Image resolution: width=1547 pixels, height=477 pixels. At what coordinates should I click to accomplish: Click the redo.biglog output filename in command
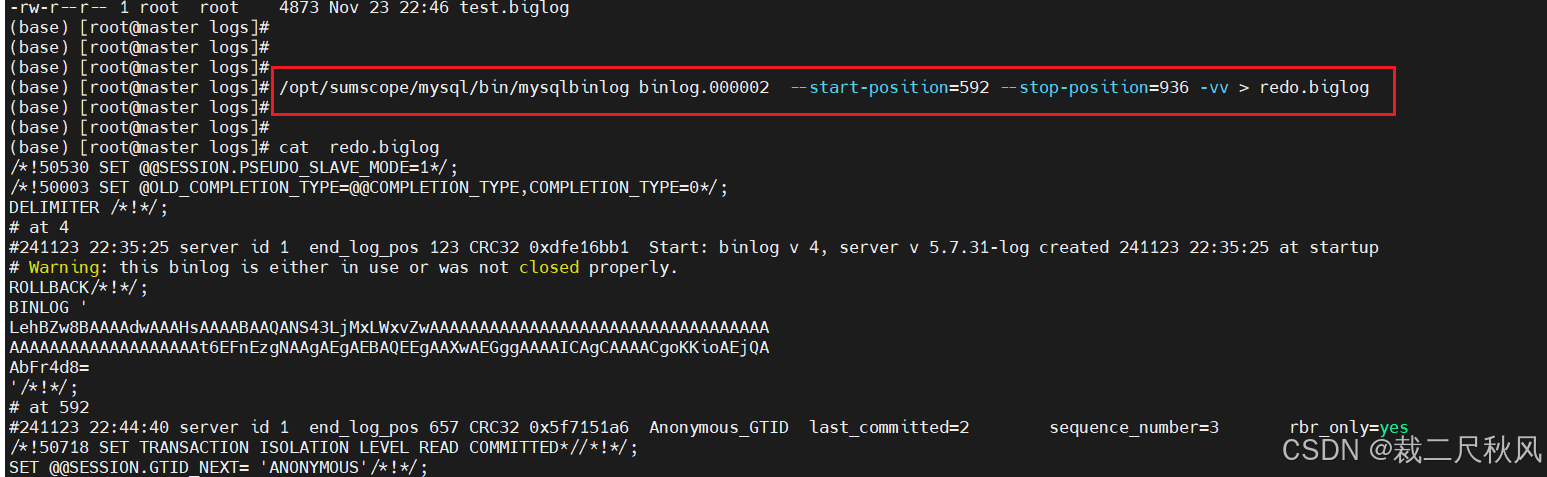[1314, 88]
